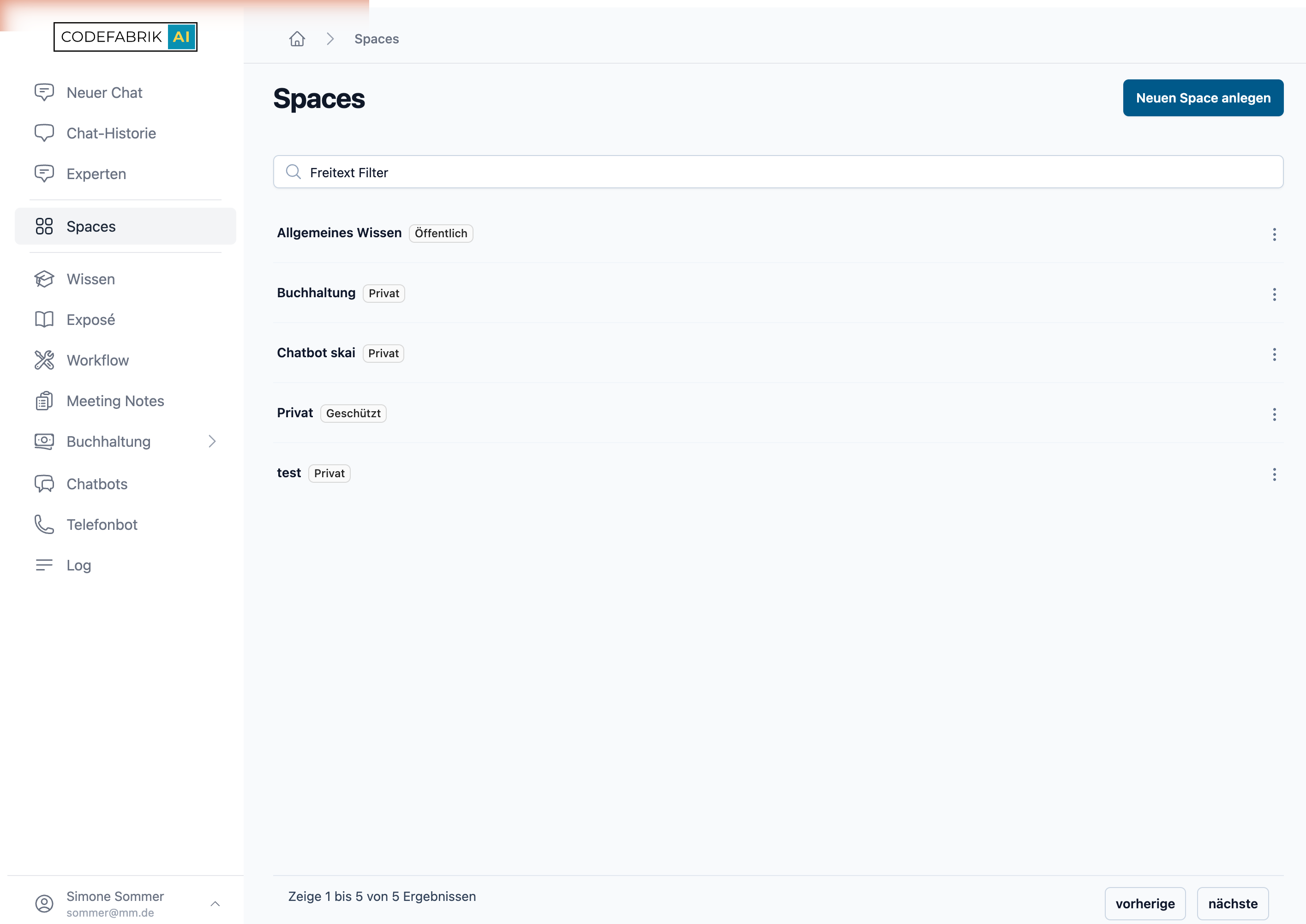The height and width of the screenshot is (924, 1306).
Task: Open Chat-Historie in the sidebar
Action: (x=125, y=133)
